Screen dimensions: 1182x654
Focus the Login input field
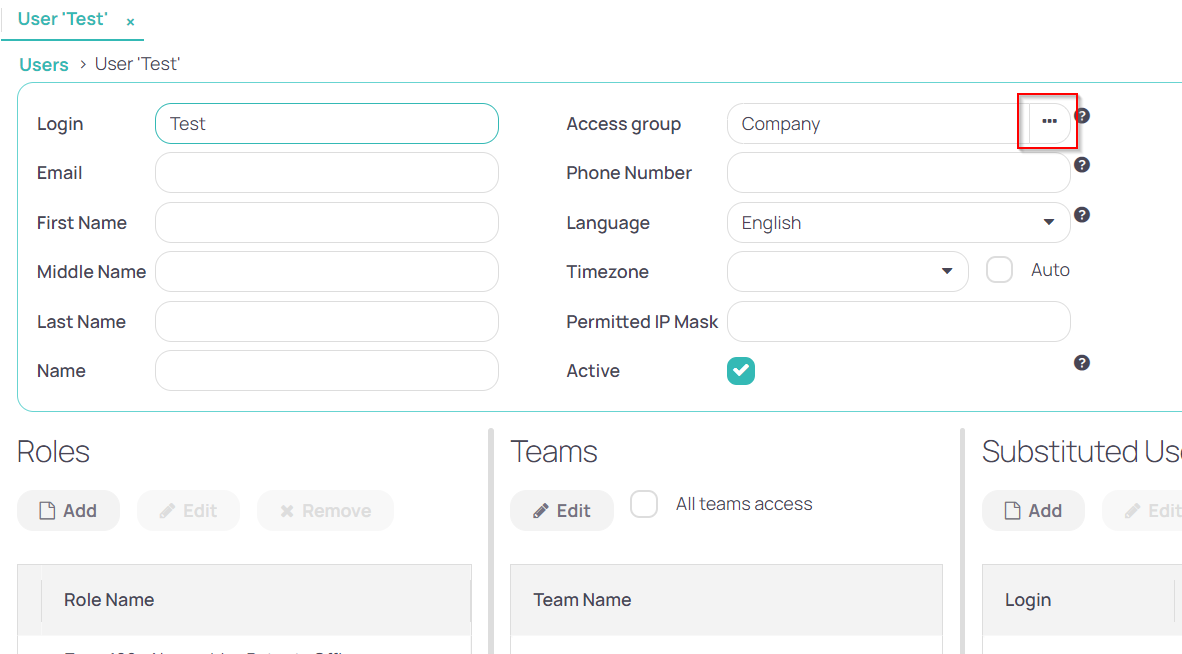click(326, 124)
